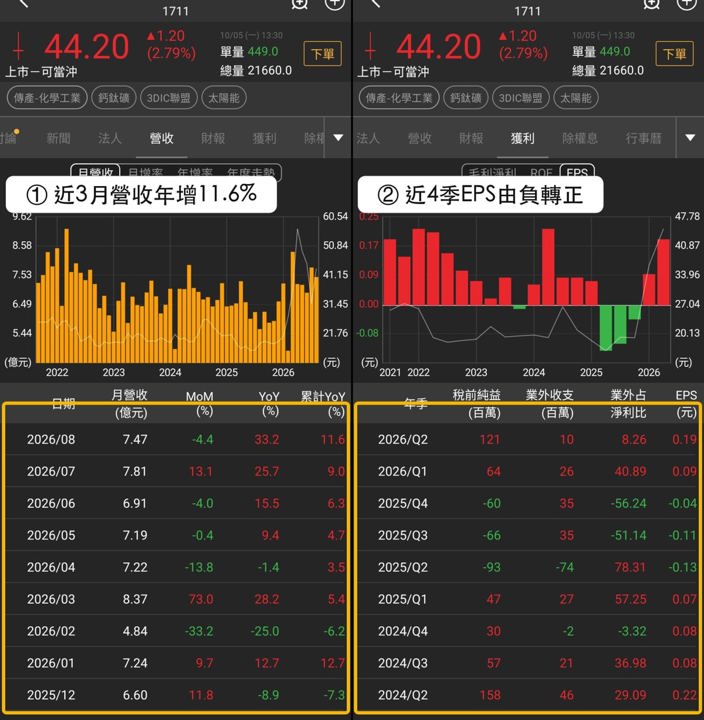Select the 鈣鈦礦 tag in right panel

coord(465,98)
